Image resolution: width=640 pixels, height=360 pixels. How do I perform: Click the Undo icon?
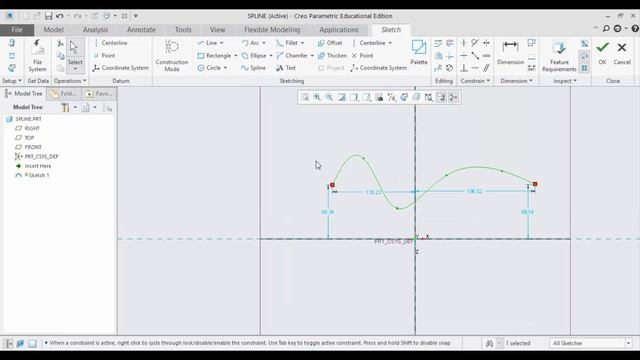pyautogui.click(x=60, y=16)
